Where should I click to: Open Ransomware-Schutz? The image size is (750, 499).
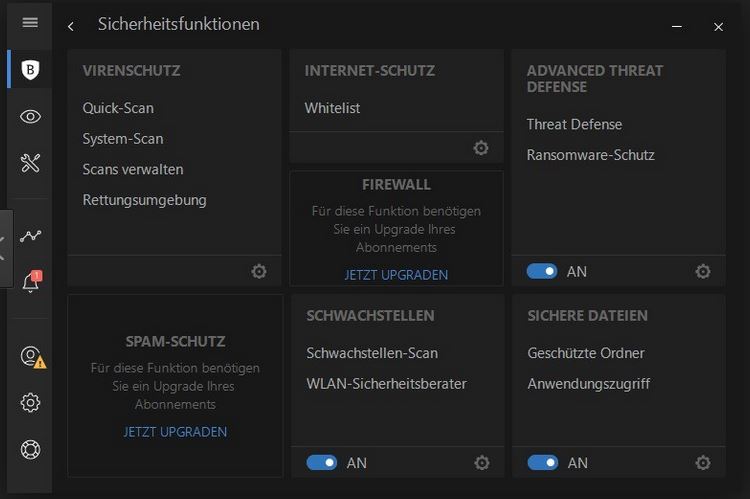[x=591, y=155]
